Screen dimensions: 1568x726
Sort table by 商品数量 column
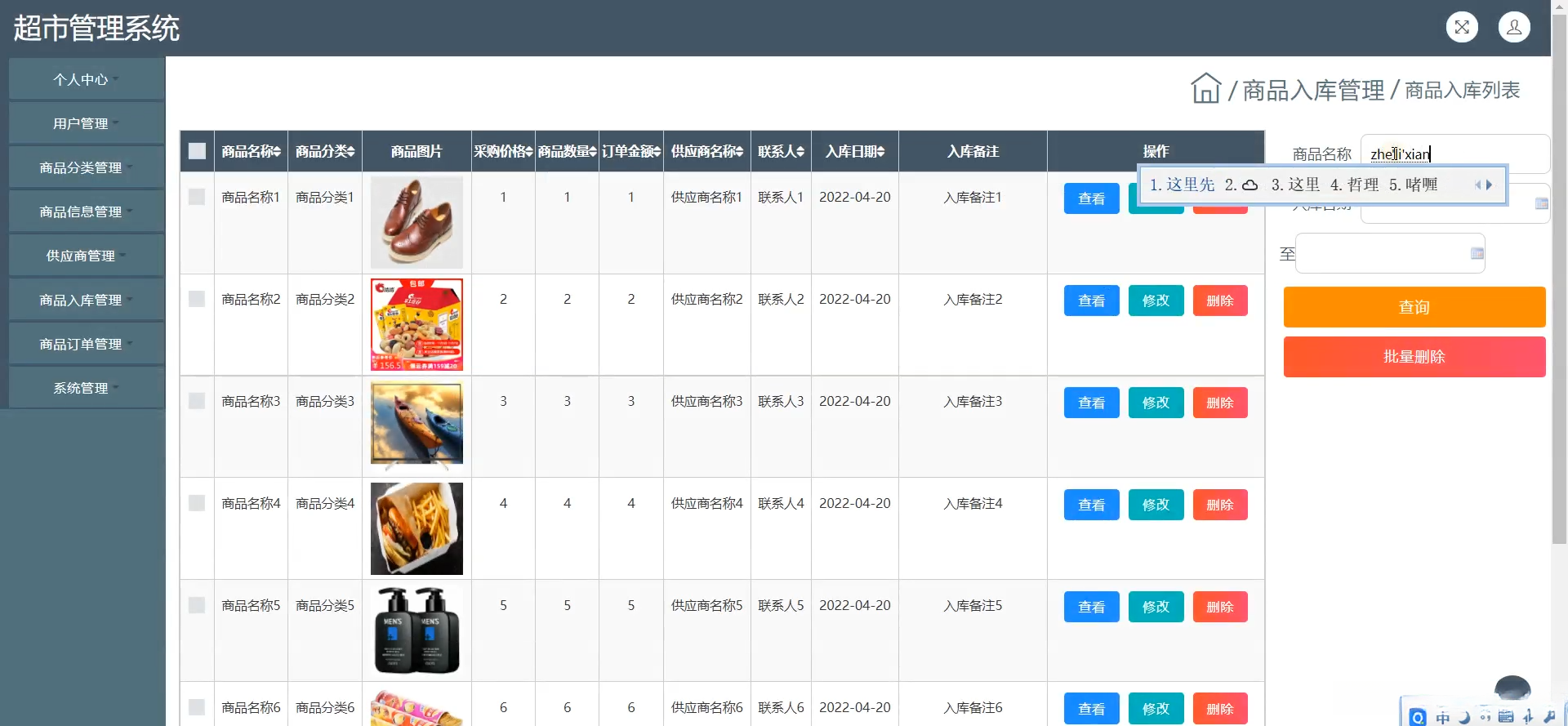[x=567, y=151]
